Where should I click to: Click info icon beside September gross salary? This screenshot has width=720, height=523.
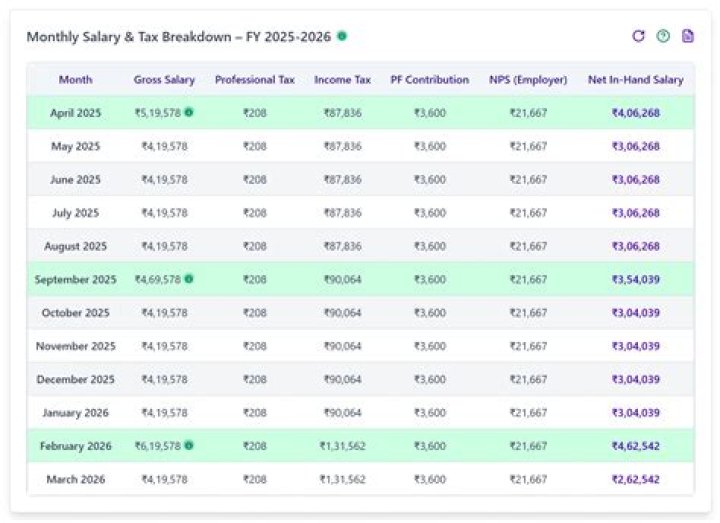pos(189,279)
